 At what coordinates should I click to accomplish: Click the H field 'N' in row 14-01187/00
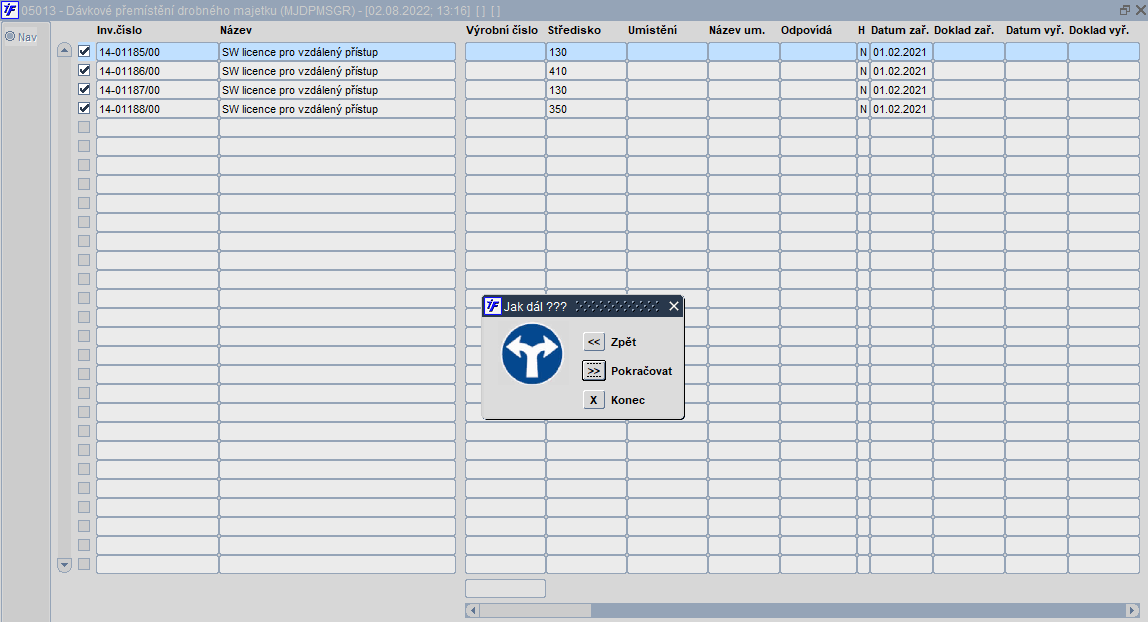coord(863,90)
